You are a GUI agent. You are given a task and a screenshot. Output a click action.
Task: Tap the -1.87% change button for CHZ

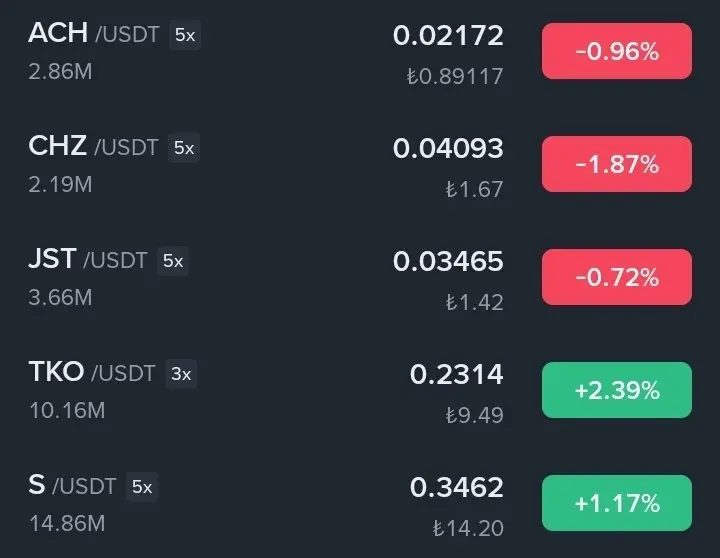pos(617,164)
